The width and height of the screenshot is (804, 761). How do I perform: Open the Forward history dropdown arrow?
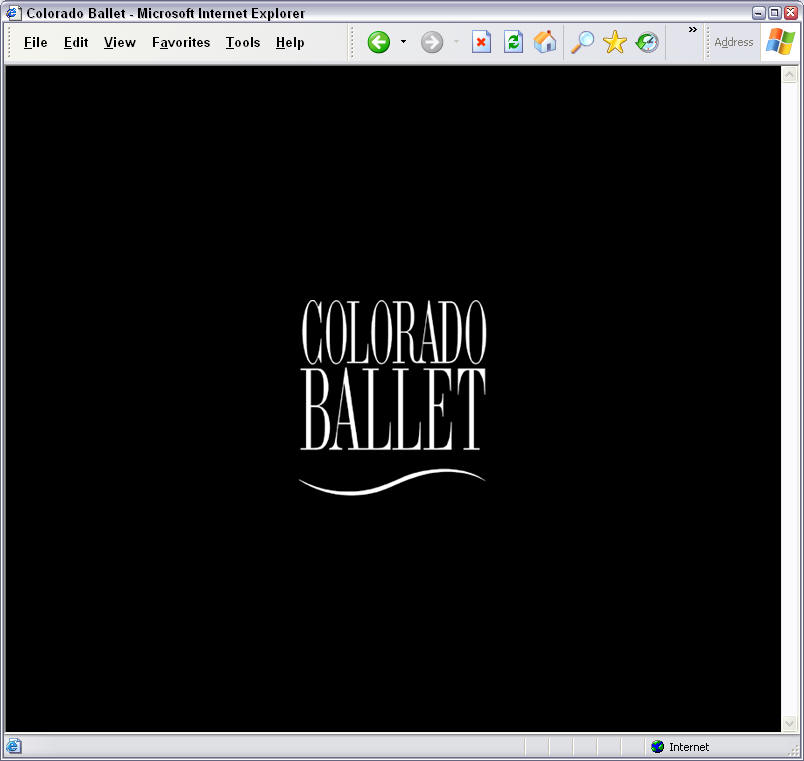pyautogui.click(x=456, y=42)
